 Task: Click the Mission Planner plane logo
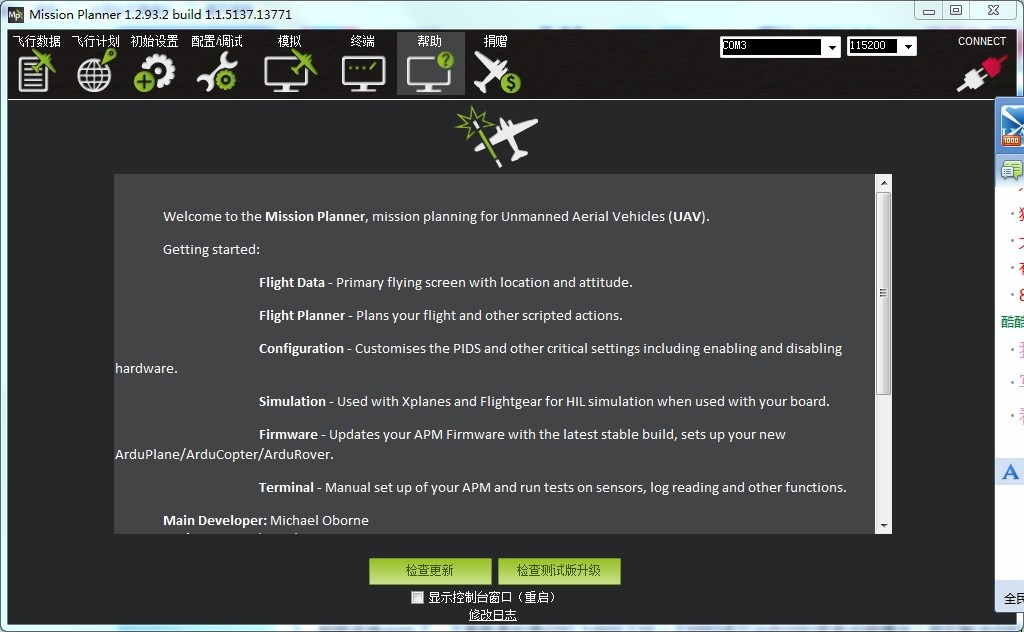click(x=497, y=136)
